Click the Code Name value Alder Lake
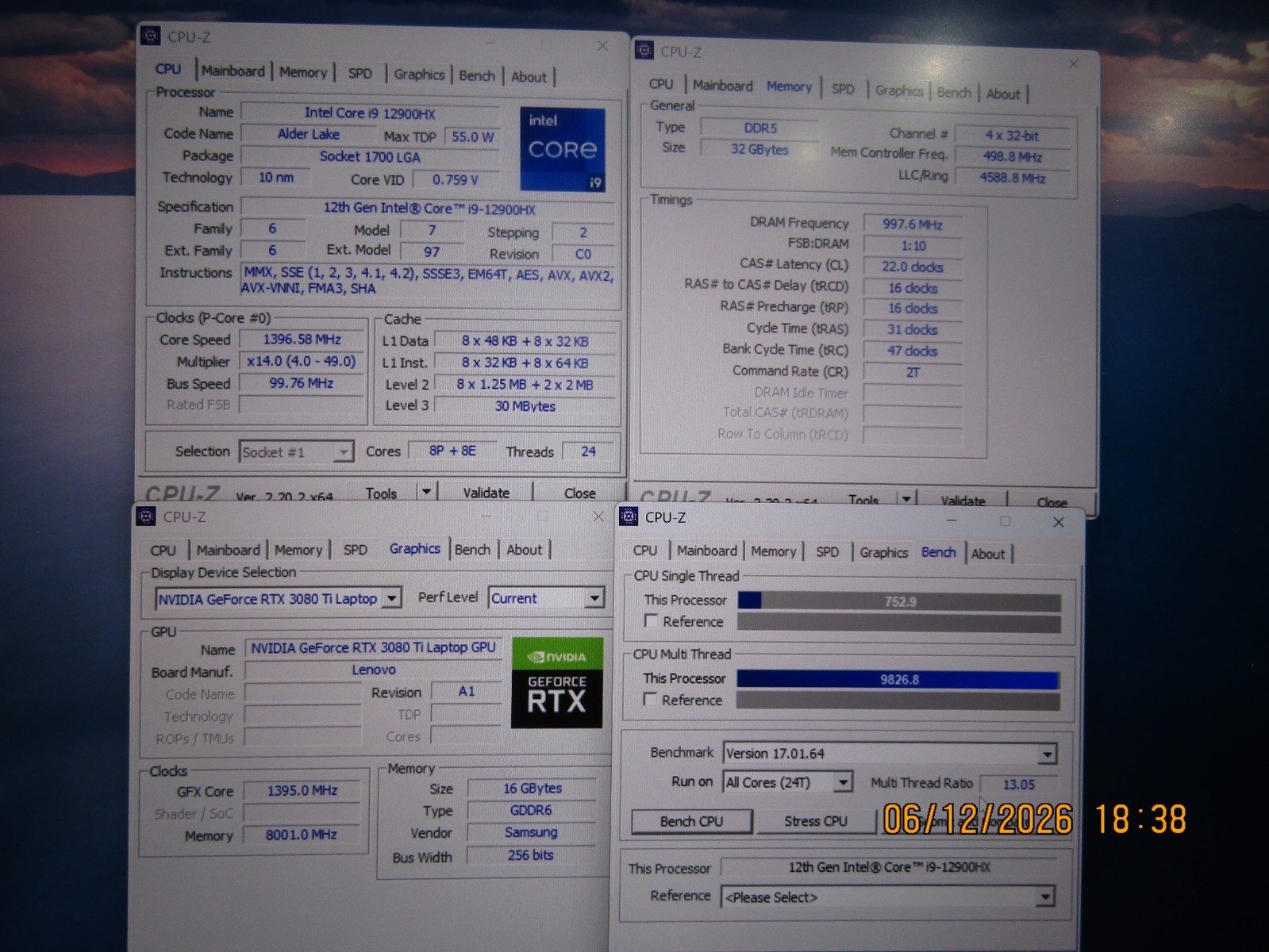Image resolution: width=1269 pixels, height=952 pixels. pyautogui.click(x=309, y=134)
